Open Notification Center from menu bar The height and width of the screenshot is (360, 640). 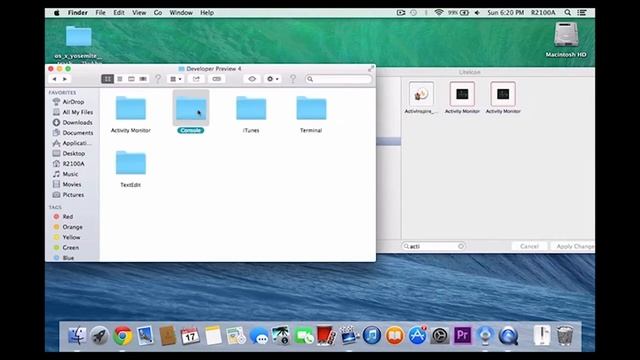pos(582,13)
